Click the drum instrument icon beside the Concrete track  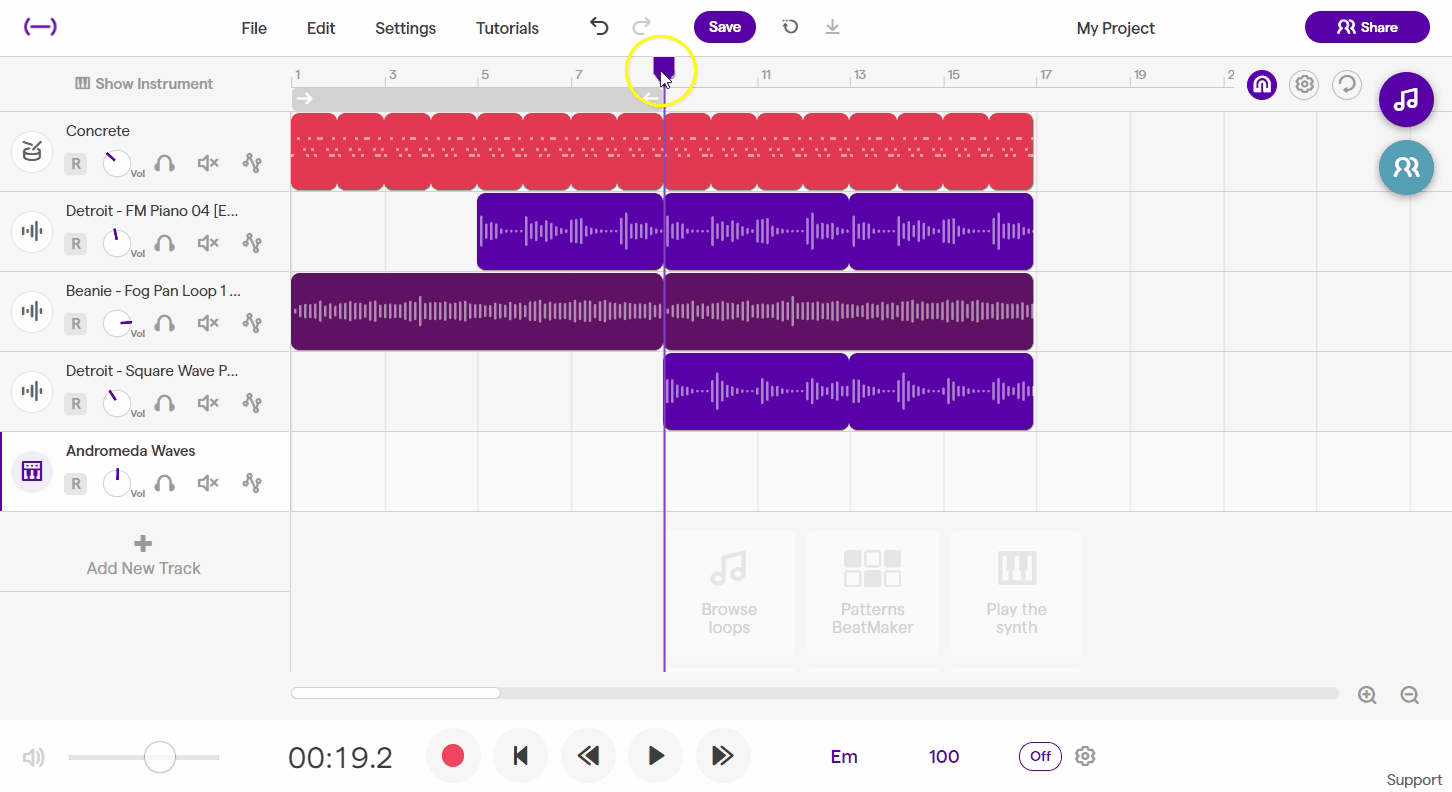(31, 151)
